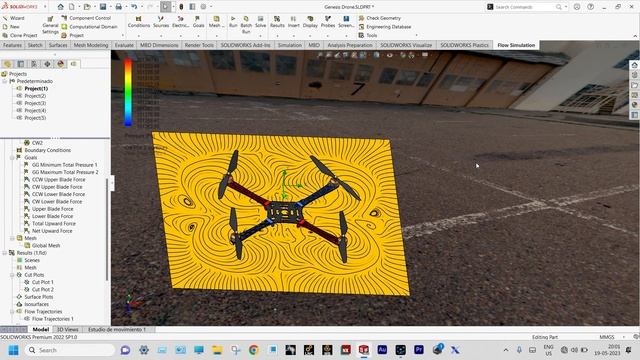
Task: Click the hide/show items eye icon in viewport
Action: [x=390, y=55]
